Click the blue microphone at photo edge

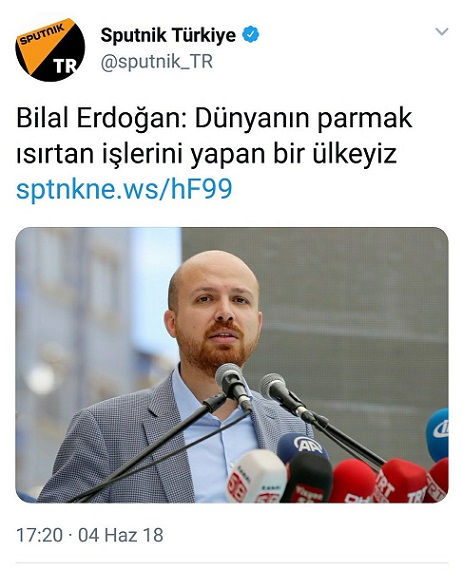click(x=438, y=434)
